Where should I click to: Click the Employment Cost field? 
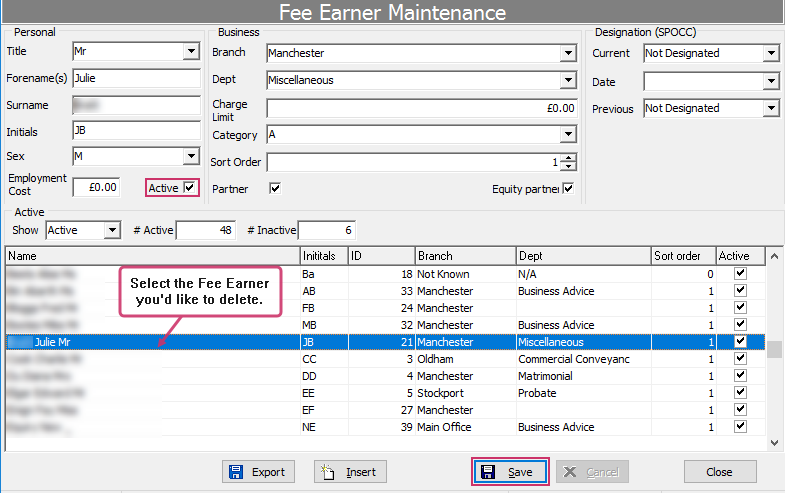pos(96,187)
